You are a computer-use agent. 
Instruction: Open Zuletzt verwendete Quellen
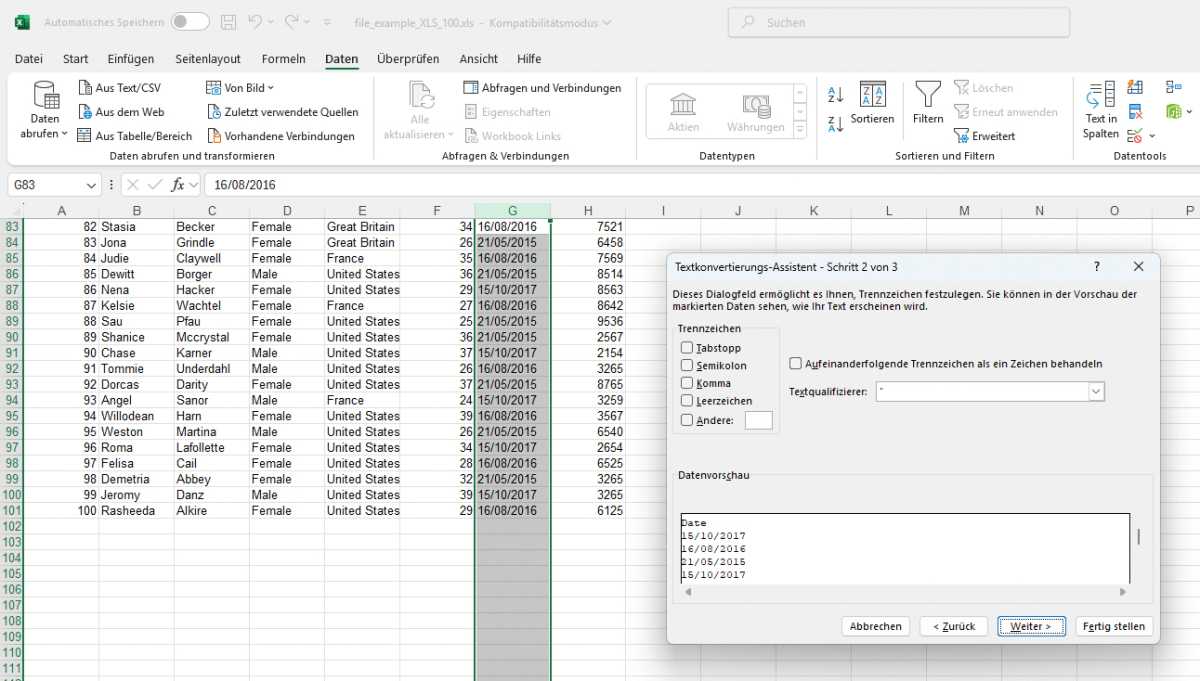[282, 112]
